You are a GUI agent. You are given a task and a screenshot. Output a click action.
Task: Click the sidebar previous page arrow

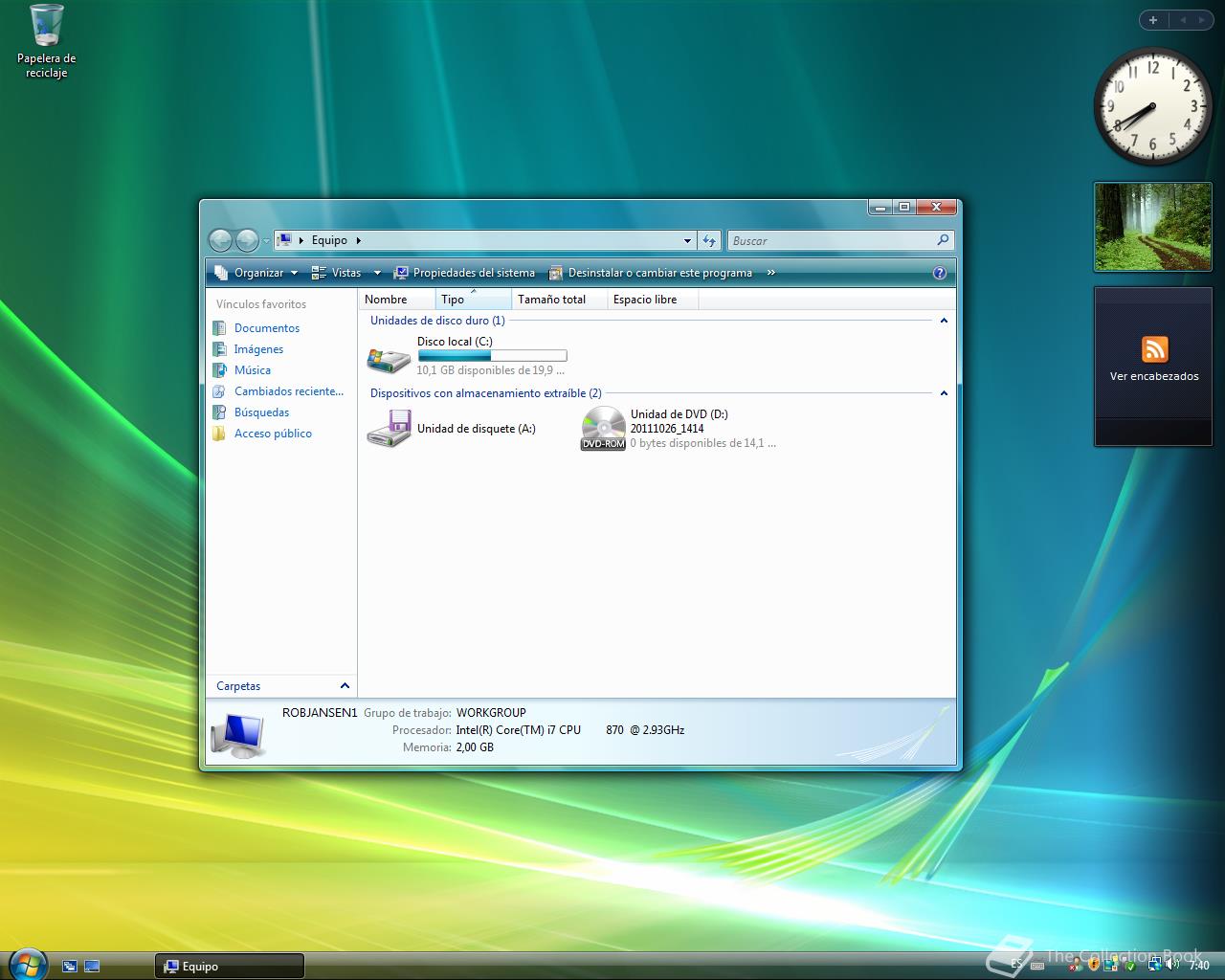coord(1183,19)
